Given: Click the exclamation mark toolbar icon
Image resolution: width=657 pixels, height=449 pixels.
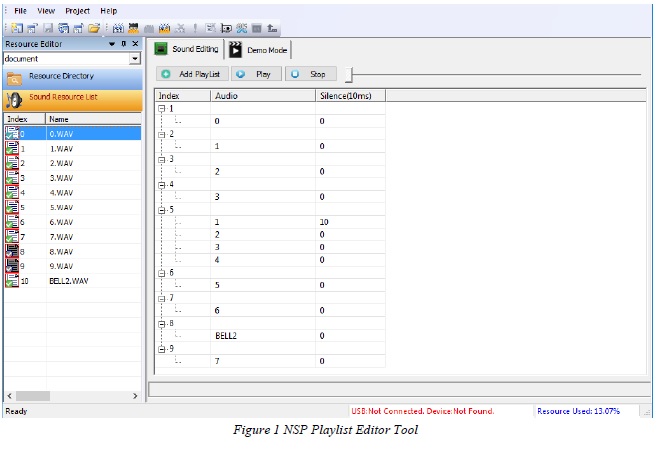Looking at the screenshot, I should (196, 28).
